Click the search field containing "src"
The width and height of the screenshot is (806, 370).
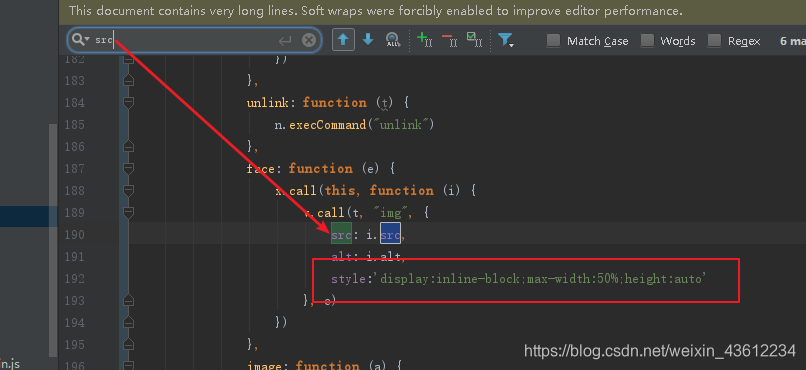tap(194, 40)
